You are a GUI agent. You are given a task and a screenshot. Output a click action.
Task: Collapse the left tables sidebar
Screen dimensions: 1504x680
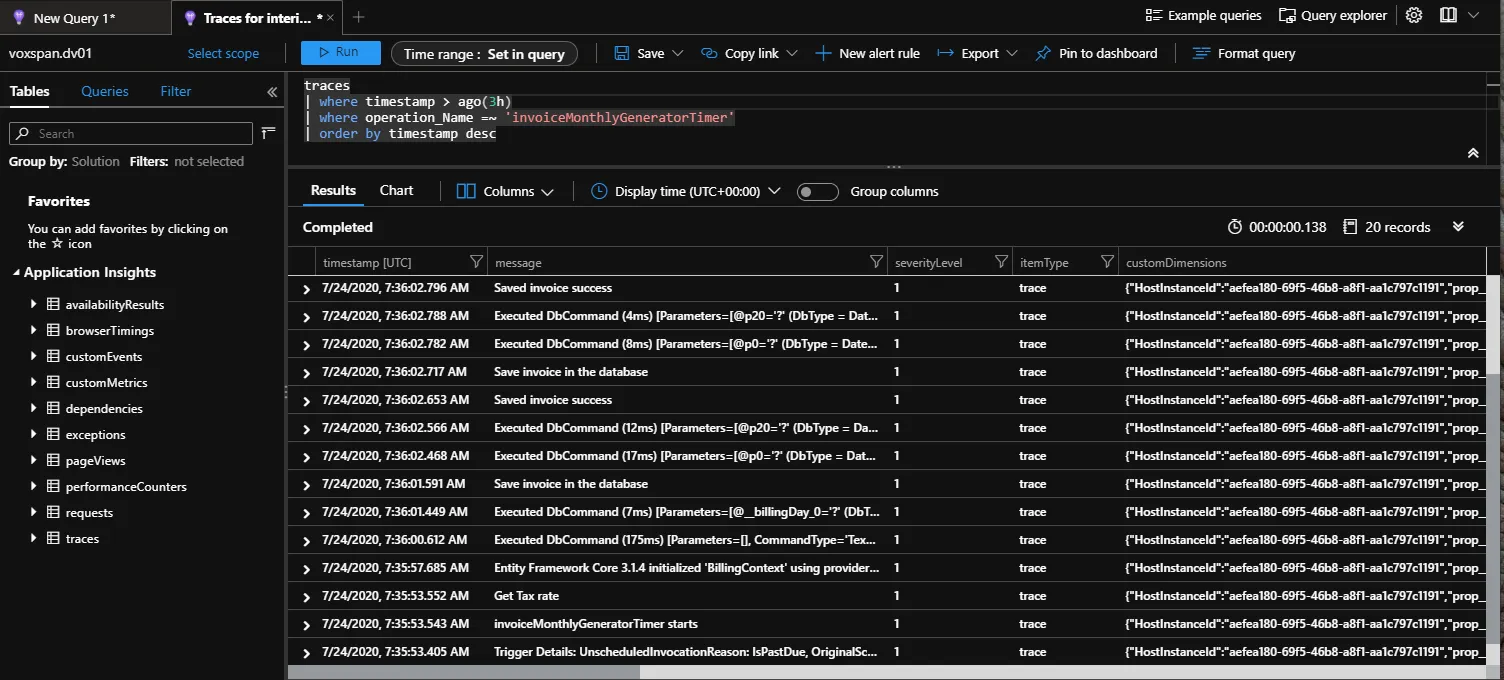(x=272, y=92)
